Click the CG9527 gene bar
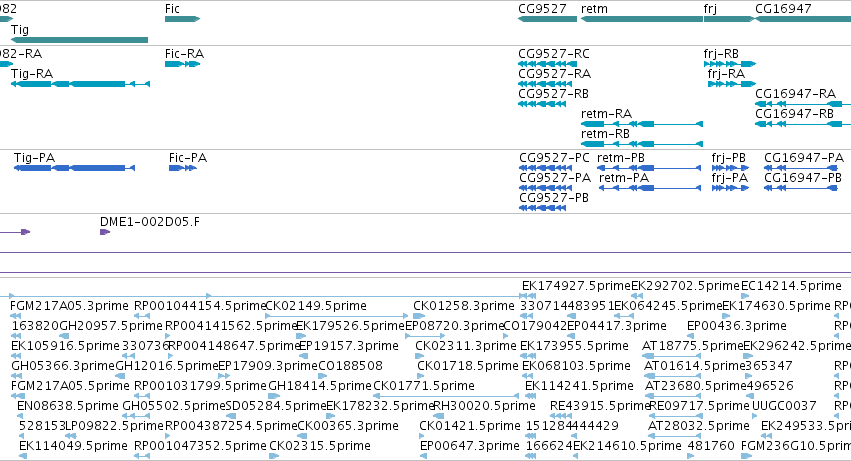The width and height of the screenshot is (851, 461). (548, 19)
